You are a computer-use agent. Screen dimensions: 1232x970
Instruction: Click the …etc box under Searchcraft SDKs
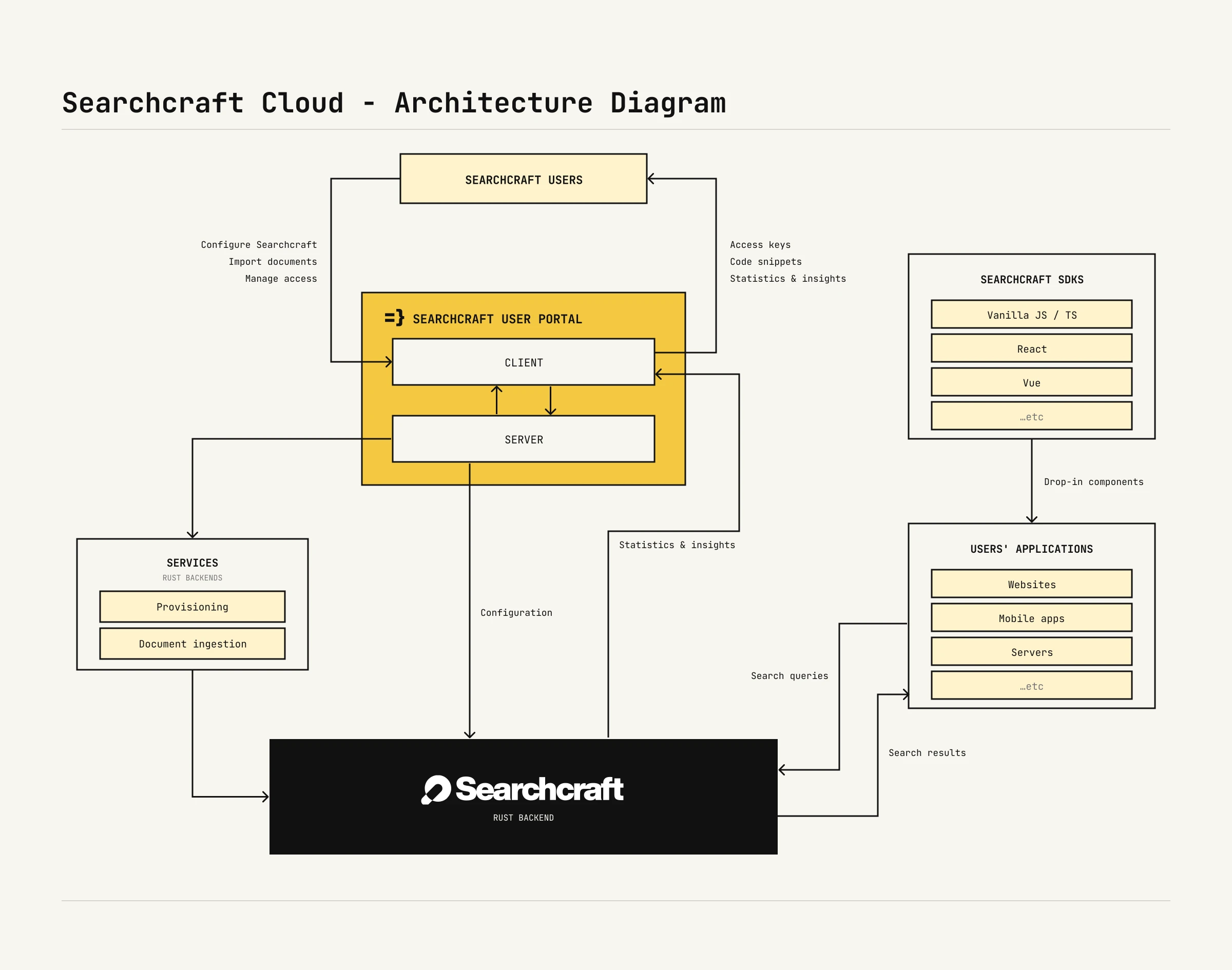[x=1031, y=416]
